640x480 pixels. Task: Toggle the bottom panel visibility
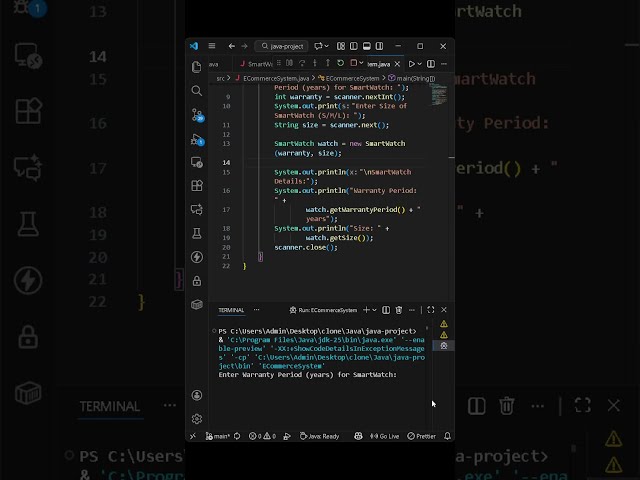point(367,46)
